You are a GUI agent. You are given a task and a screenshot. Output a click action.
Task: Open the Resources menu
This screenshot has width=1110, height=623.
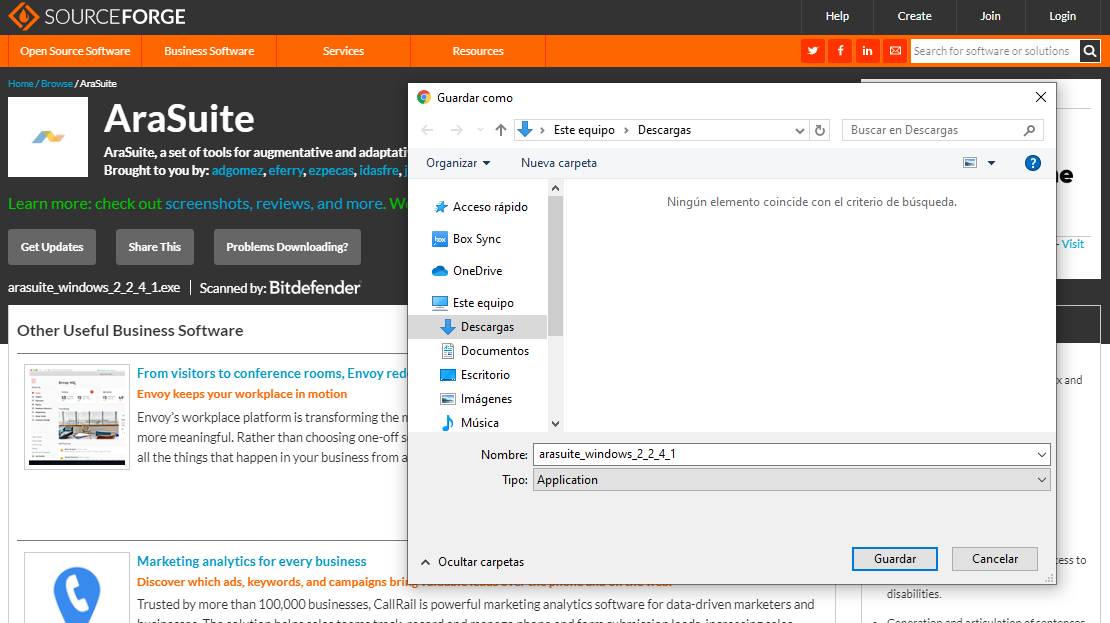tap(478, 51)
